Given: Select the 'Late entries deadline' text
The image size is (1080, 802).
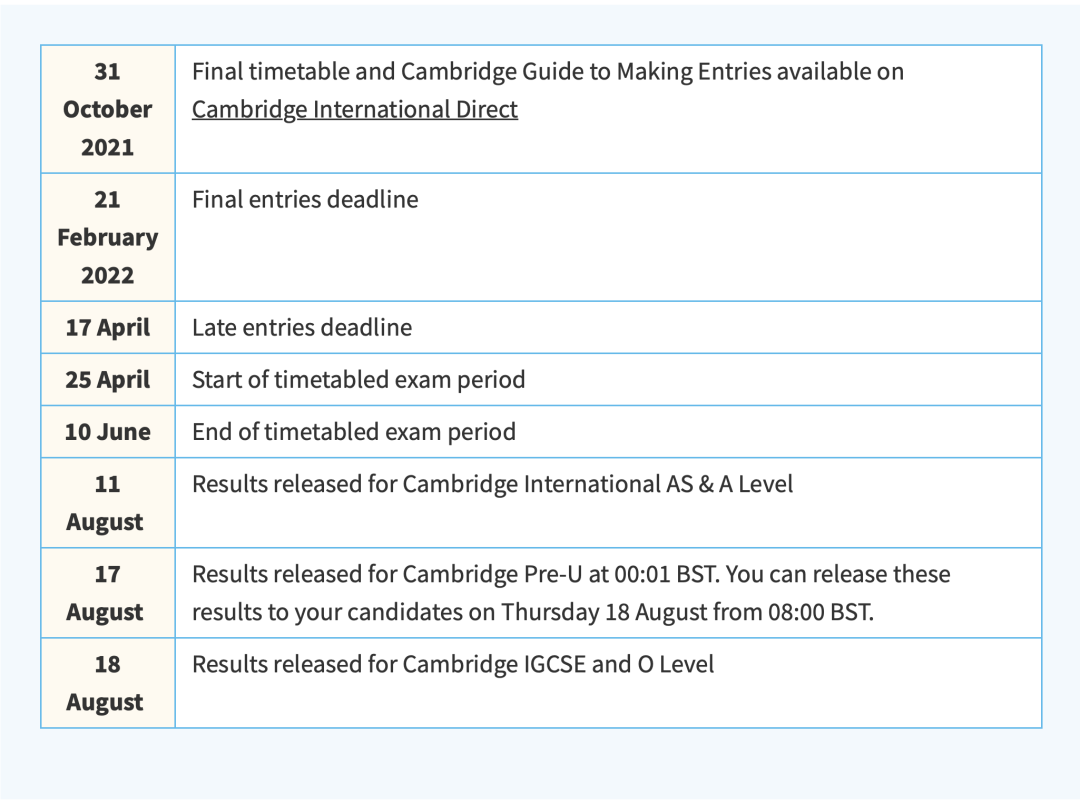Looking at the screenshot, I should click(x=301, y=328).
